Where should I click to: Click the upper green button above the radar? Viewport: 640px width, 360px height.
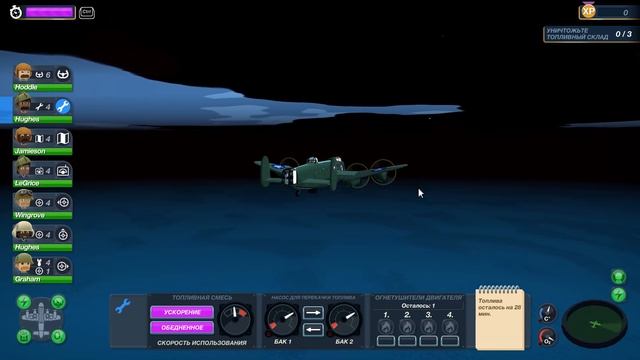619,277
